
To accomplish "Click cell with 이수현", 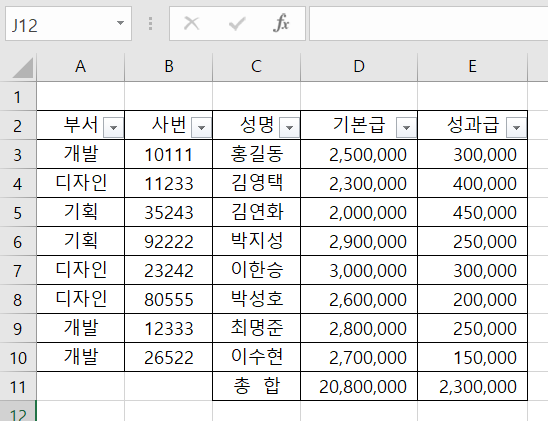I will (x=257, y=357).
